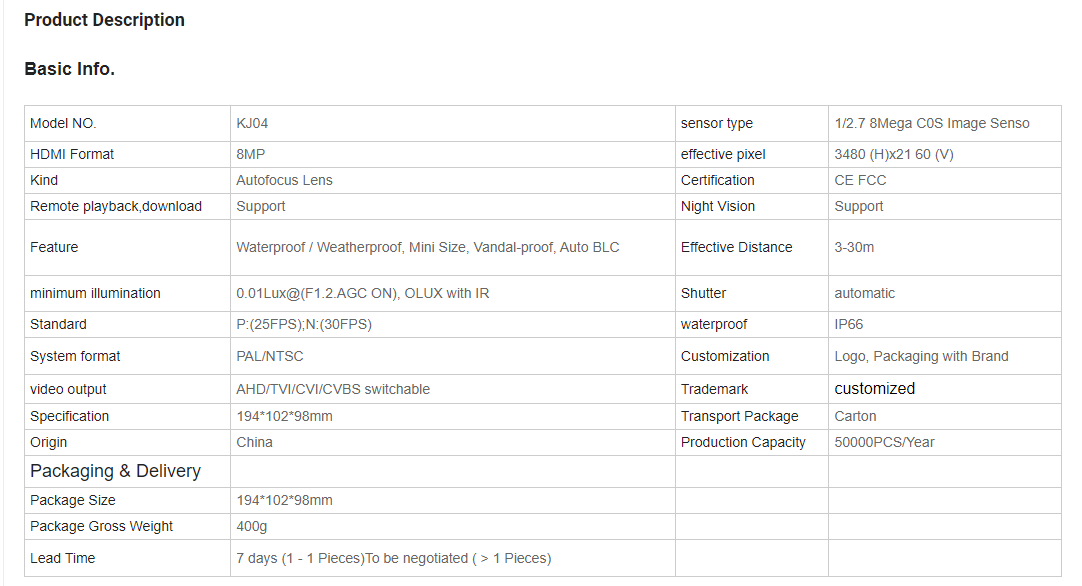Image resolution: width=1082 pixels, height=586 pixels.
Task: Click the IP66 waterproof rating
Action: pos(849,324)
